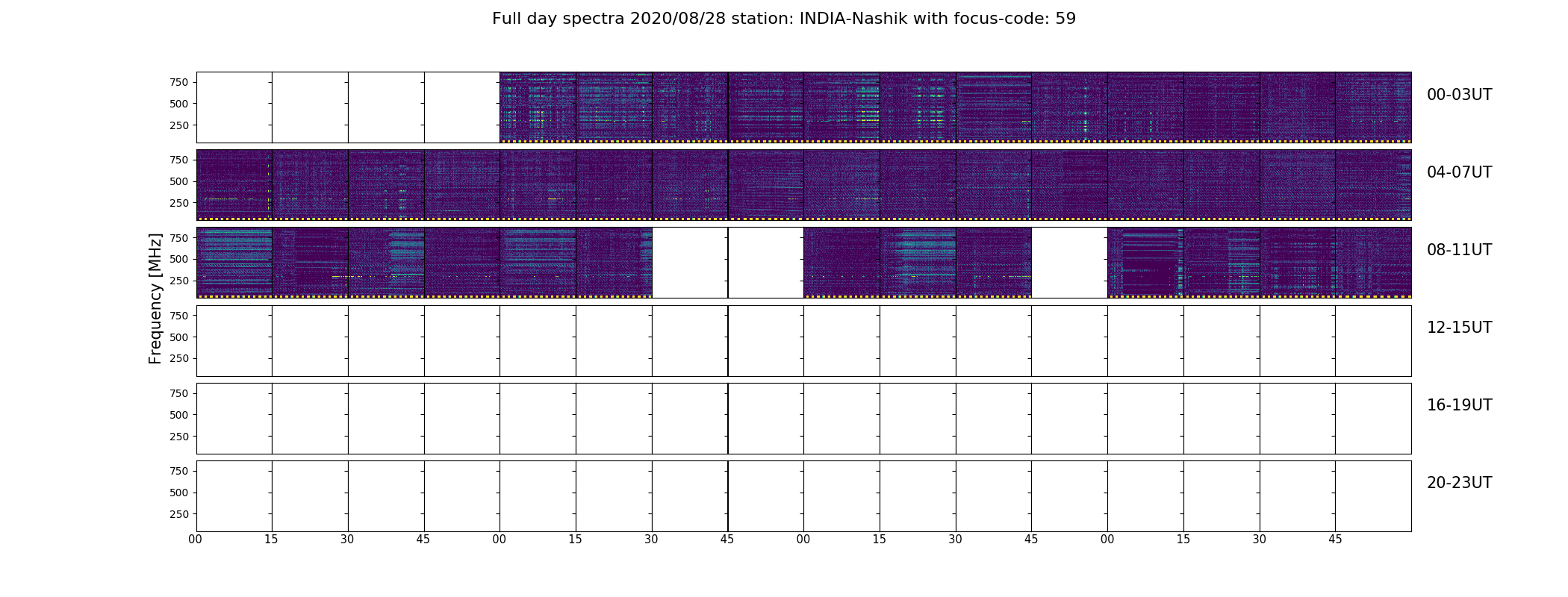Click the 750 tick of the 16-19UT row
This screenshot has height=597, width=1568.
pos(179,393)
